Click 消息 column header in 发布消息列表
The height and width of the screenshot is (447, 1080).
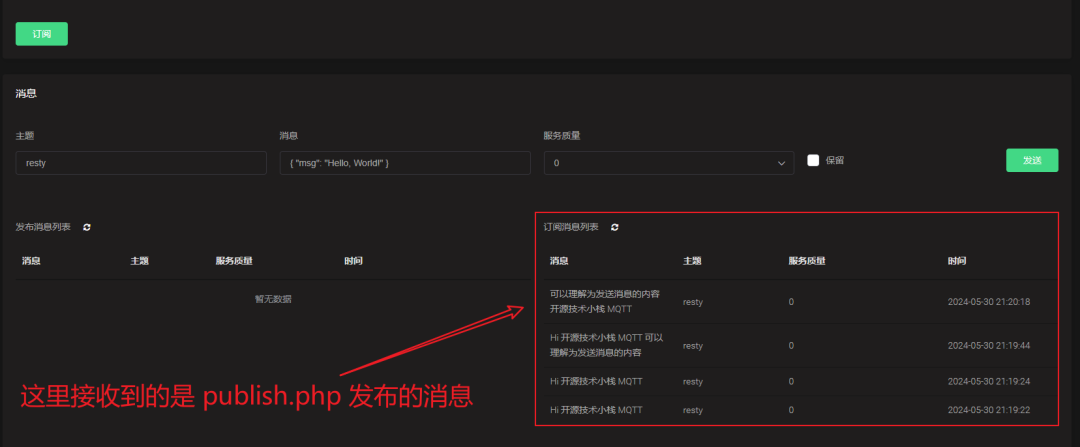31,261
